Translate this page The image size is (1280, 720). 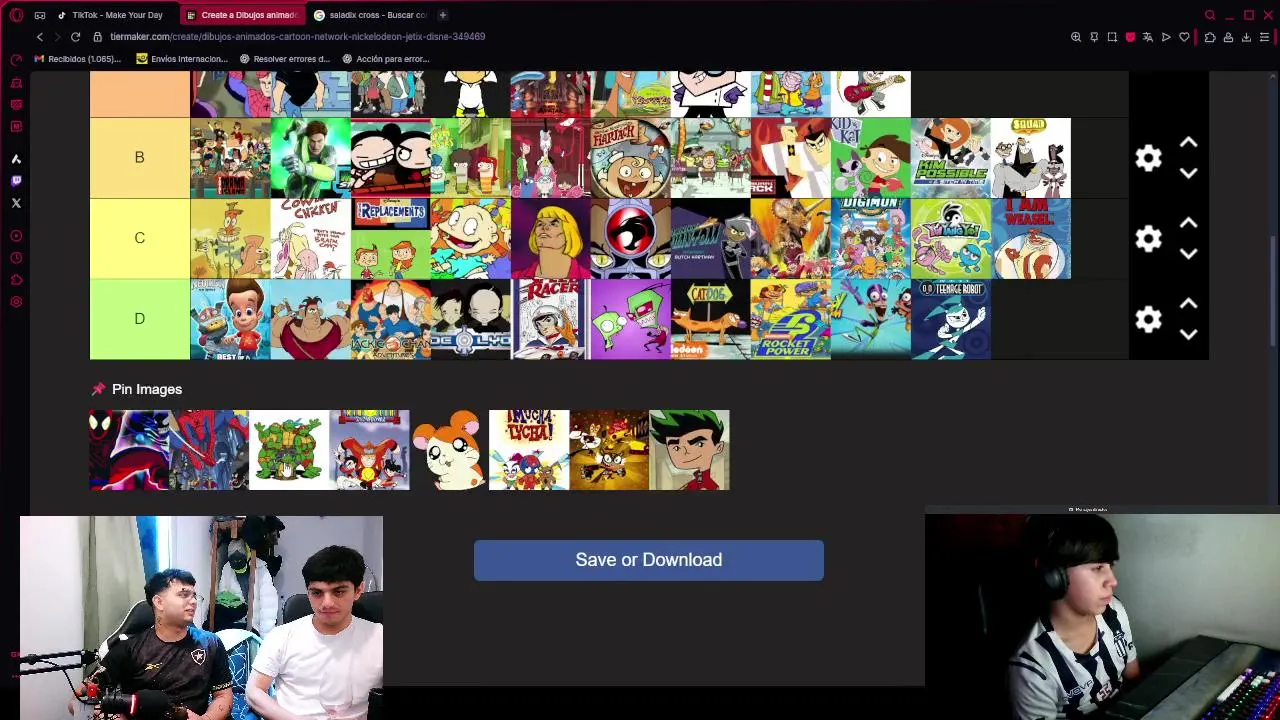click(1148, 37)
